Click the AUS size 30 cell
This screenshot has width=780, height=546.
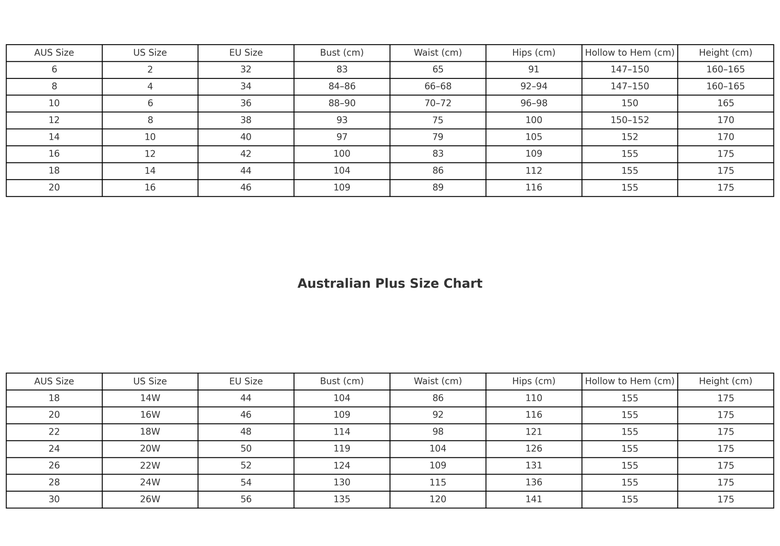[54, 499]
